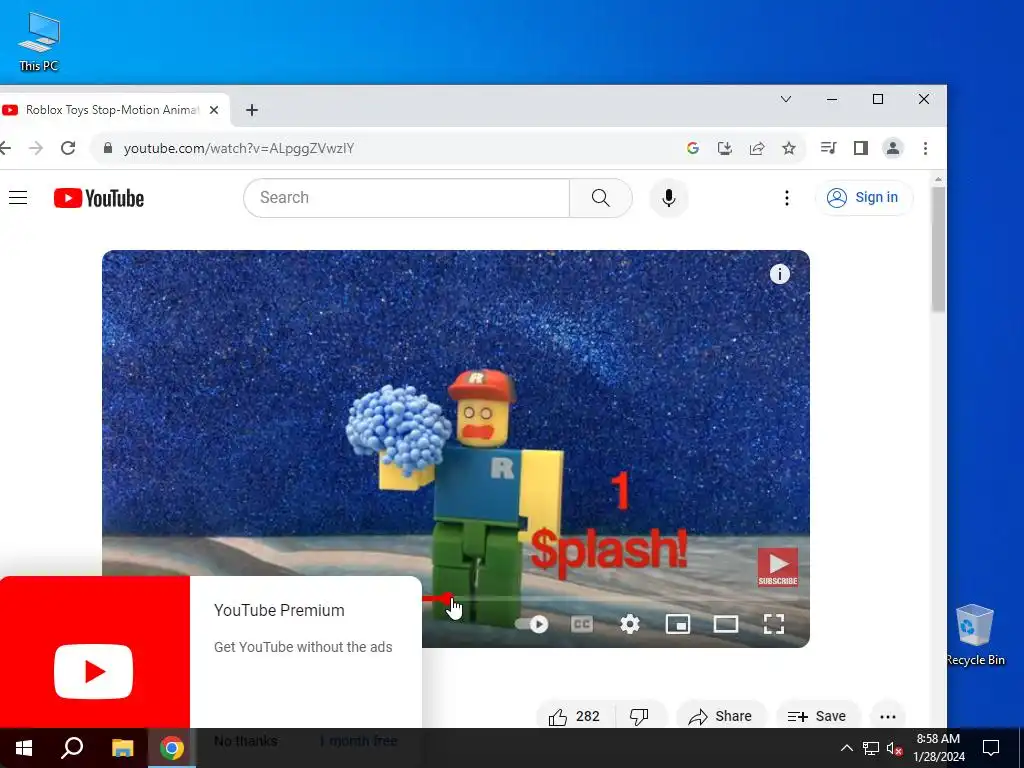Open more actions menu under video
1024x768 pixels.
(x=888, y=716)
